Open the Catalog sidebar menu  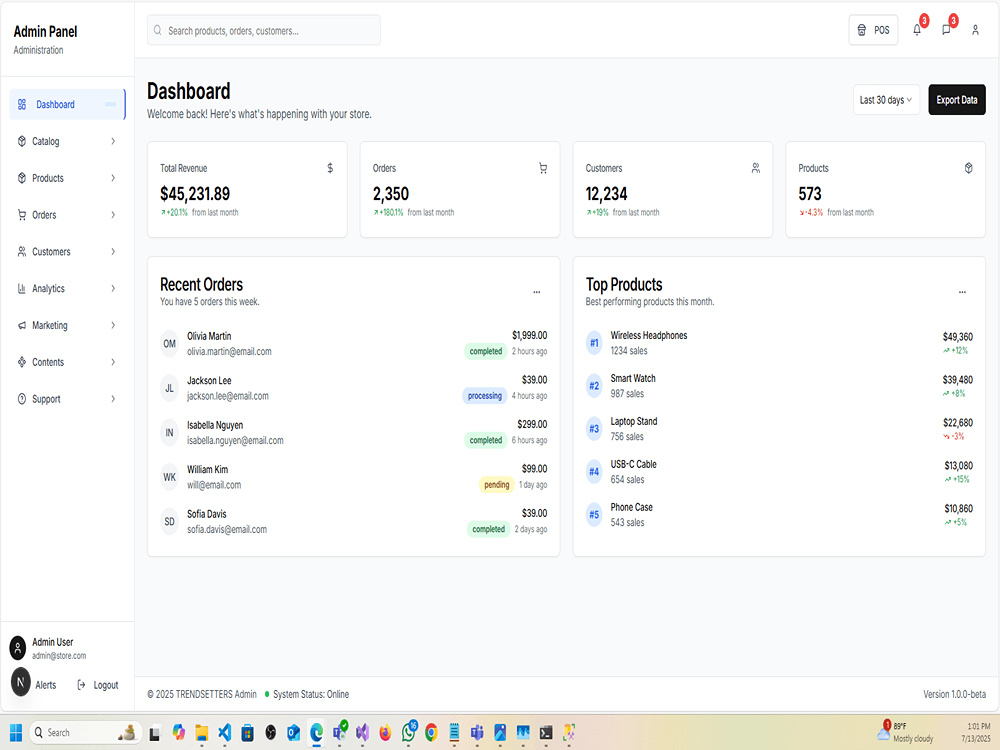pos(67,142)
